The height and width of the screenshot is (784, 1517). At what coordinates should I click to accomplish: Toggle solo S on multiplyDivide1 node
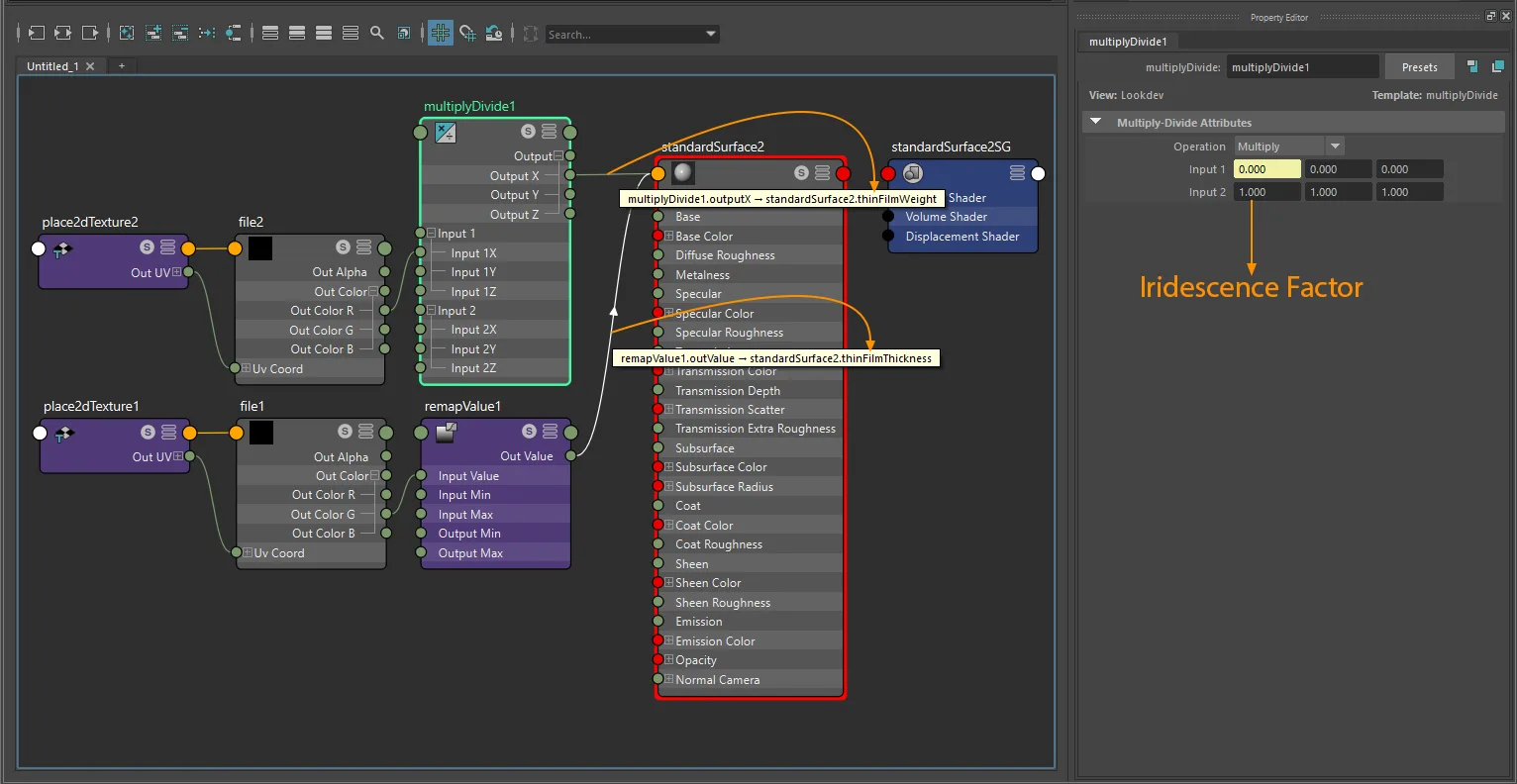(x=528, y=131)
